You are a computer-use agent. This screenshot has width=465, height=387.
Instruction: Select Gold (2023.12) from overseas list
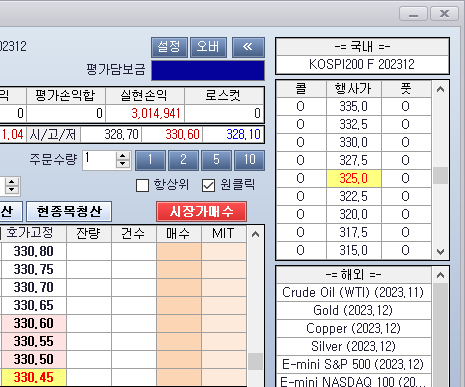(x=354, y=310)
